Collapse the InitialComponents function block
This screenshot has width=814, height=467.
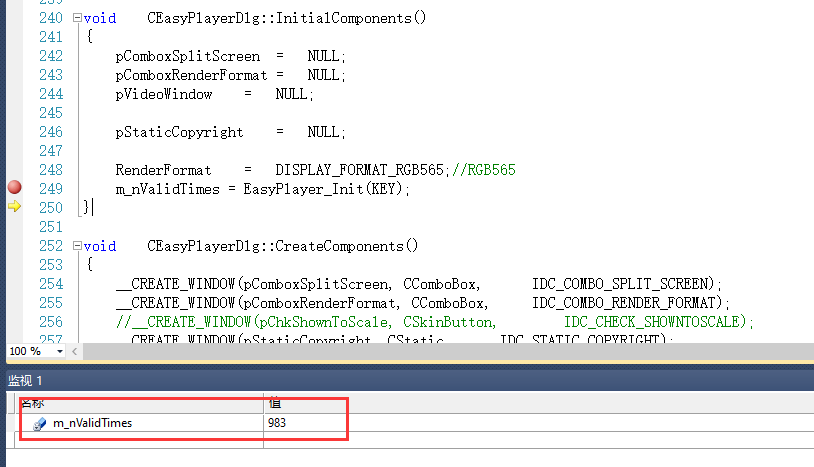point(76,18)
